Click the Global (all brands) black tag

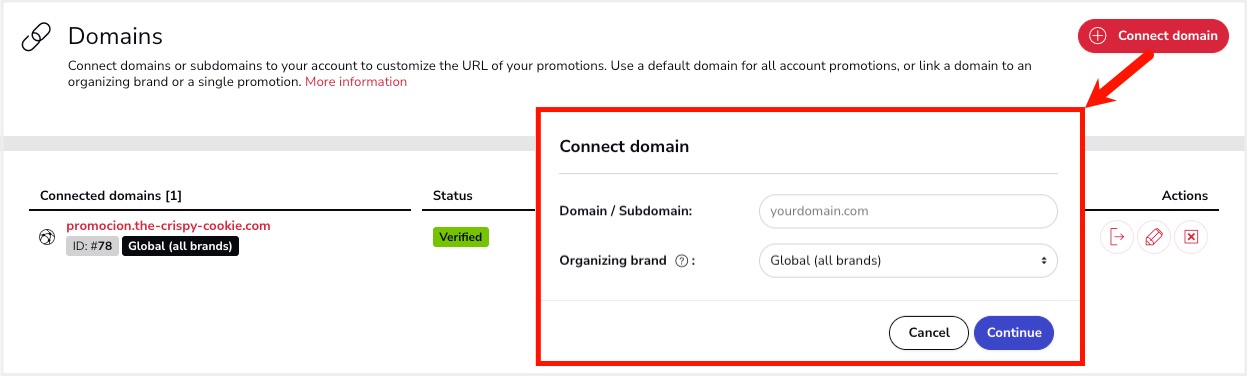181,246
